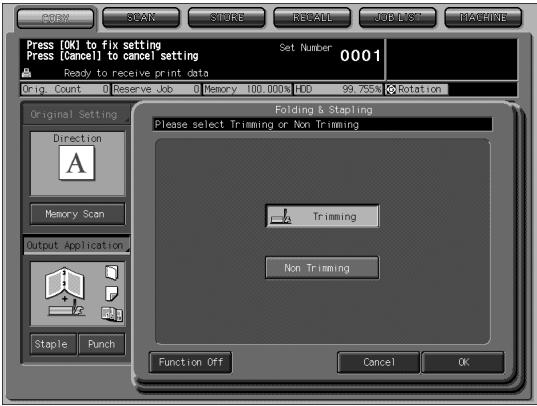Click the Direction original orientation box

77,163
